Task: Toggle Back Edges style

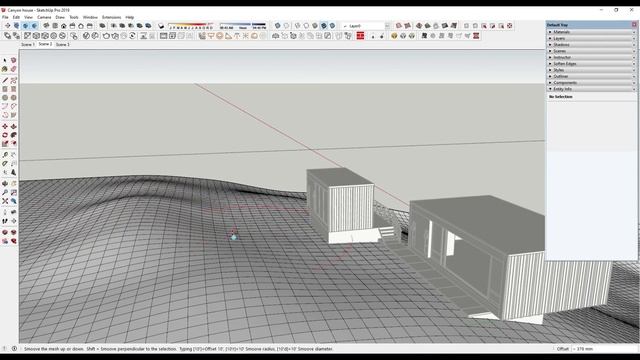Action: point(287,26)
